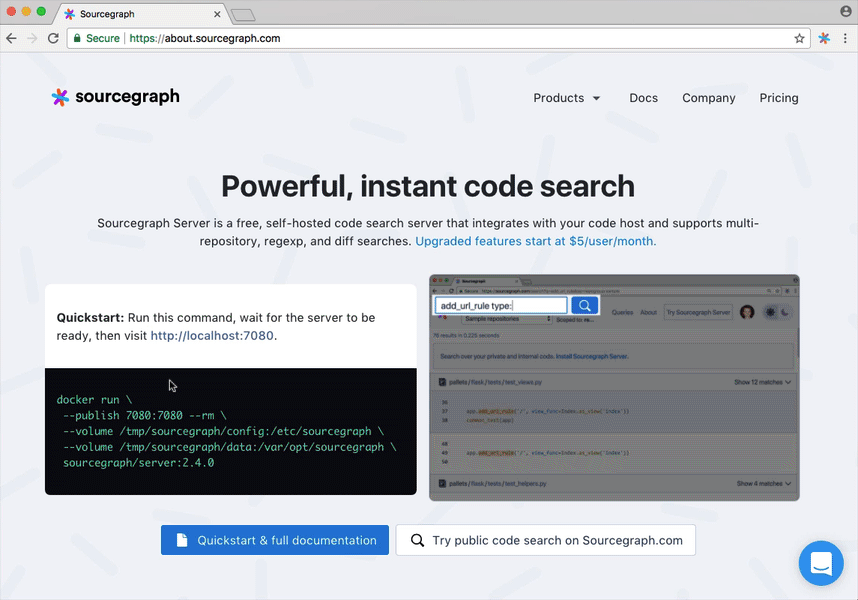858x600 pixels.
Task: Open the chat support bubble
Action: [x=821, y=563]
